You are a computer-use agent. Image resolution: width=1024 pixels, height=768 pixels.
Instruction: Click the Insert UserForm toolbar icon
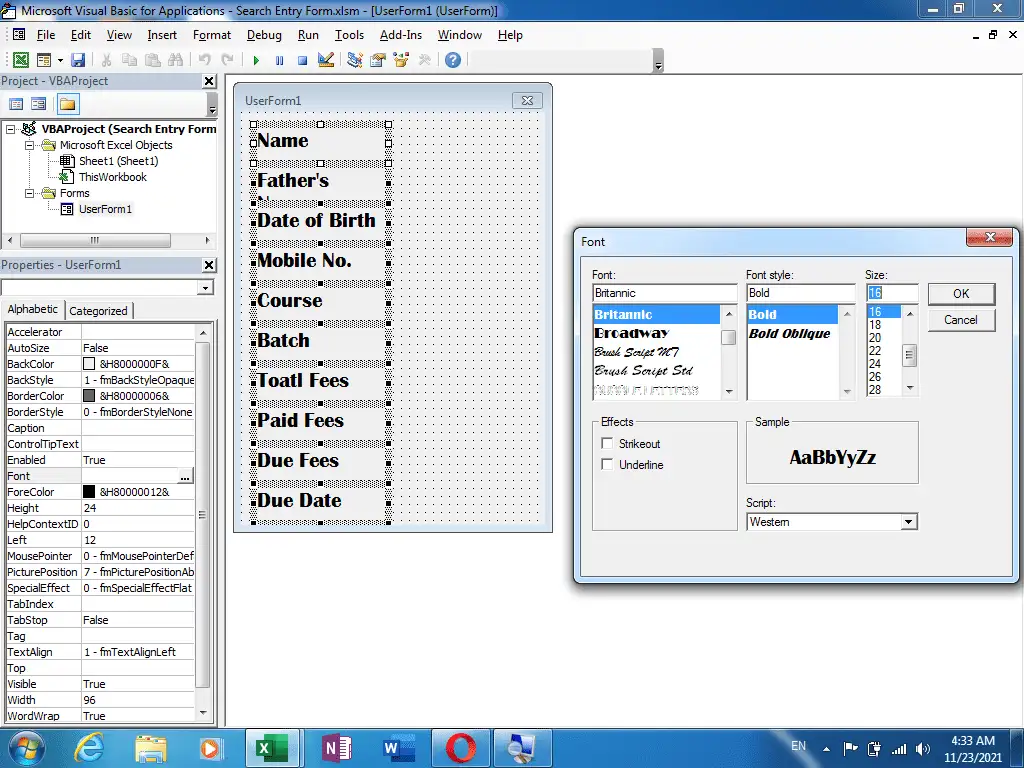44,60
